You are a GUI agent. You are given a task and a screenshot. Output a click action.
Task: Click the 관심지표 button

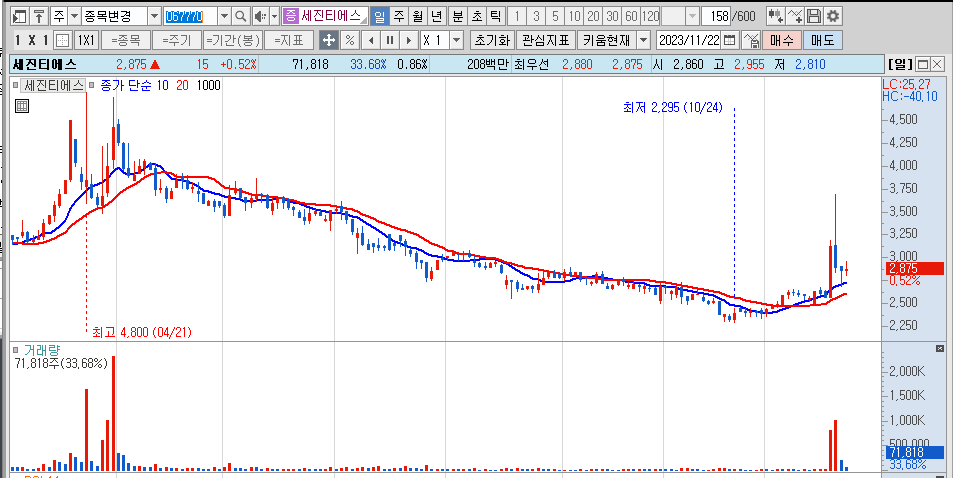[546, 41]
